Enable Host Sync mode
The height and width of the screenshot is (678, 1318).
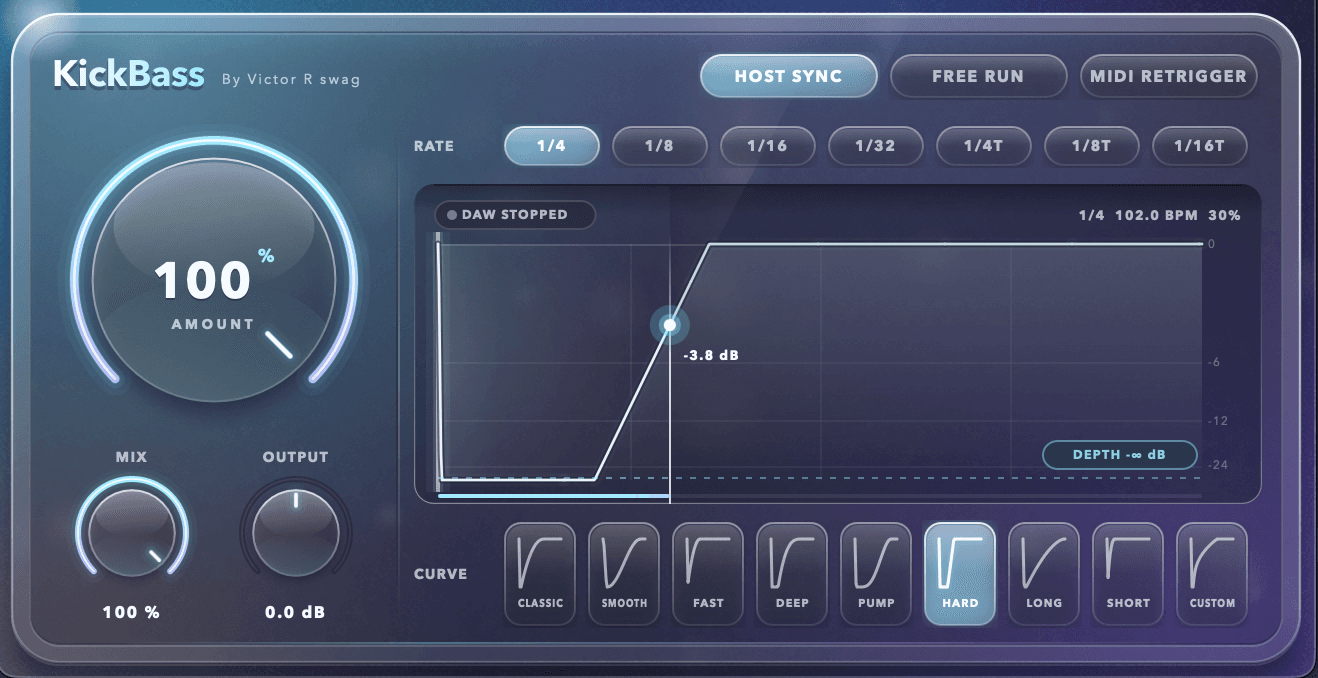(x=788, y=76)
